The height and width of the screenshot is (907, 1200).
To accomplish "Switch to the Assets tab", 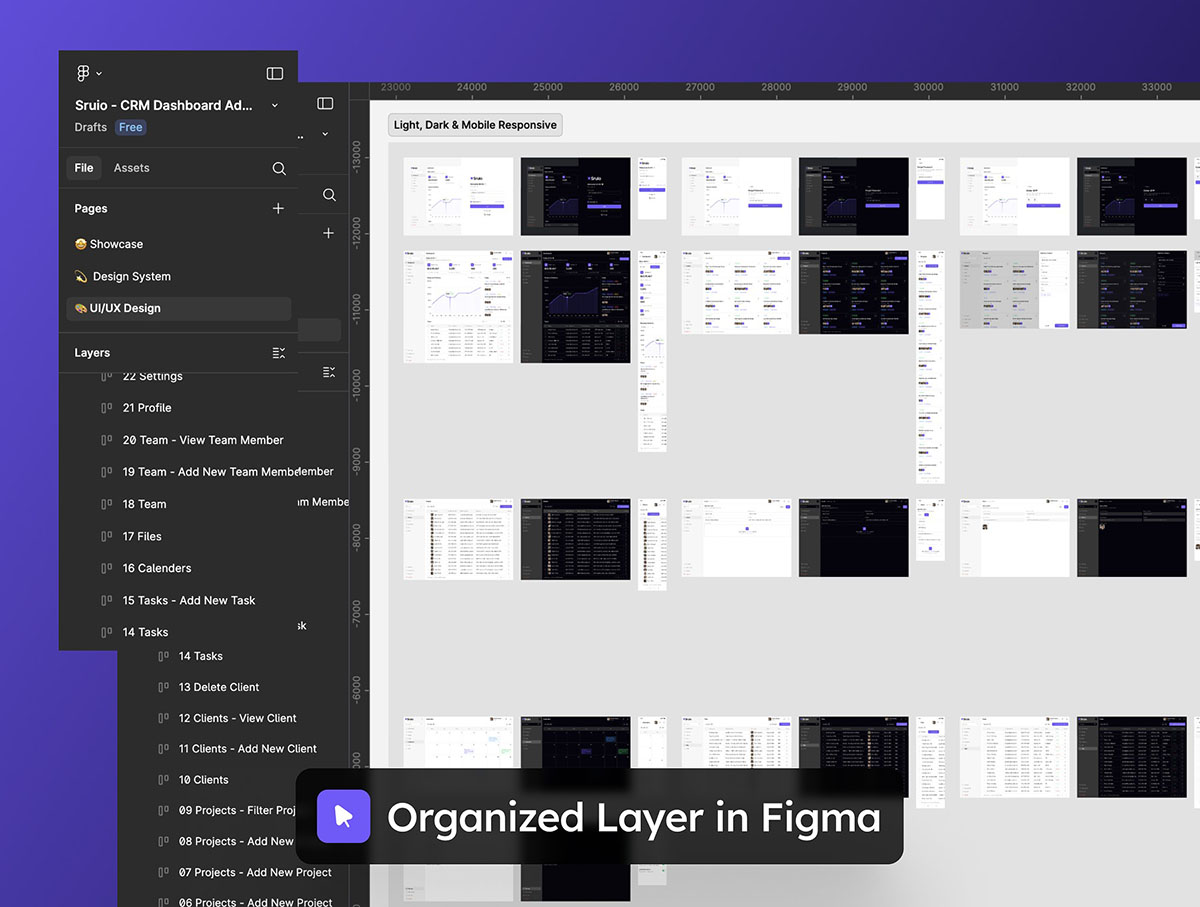I will point(131,168).
